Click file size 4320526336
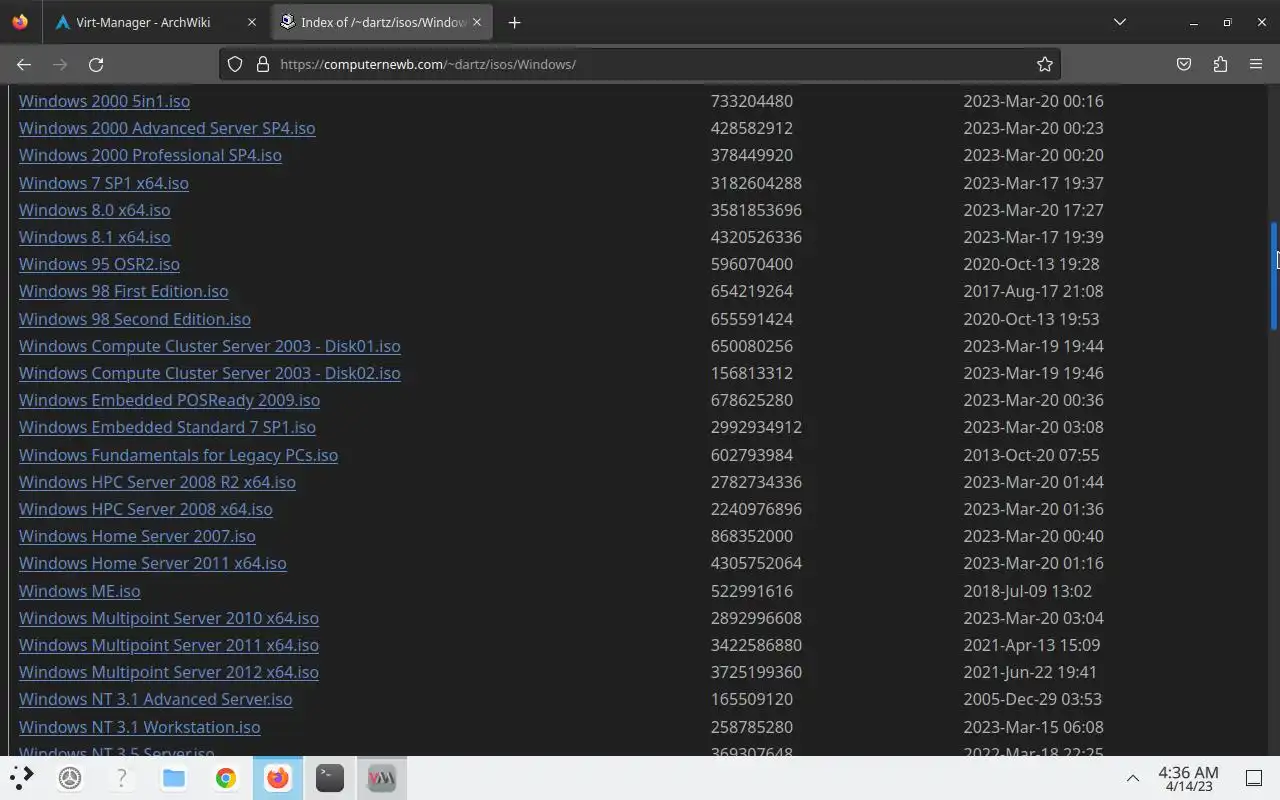 coord(756,237)
